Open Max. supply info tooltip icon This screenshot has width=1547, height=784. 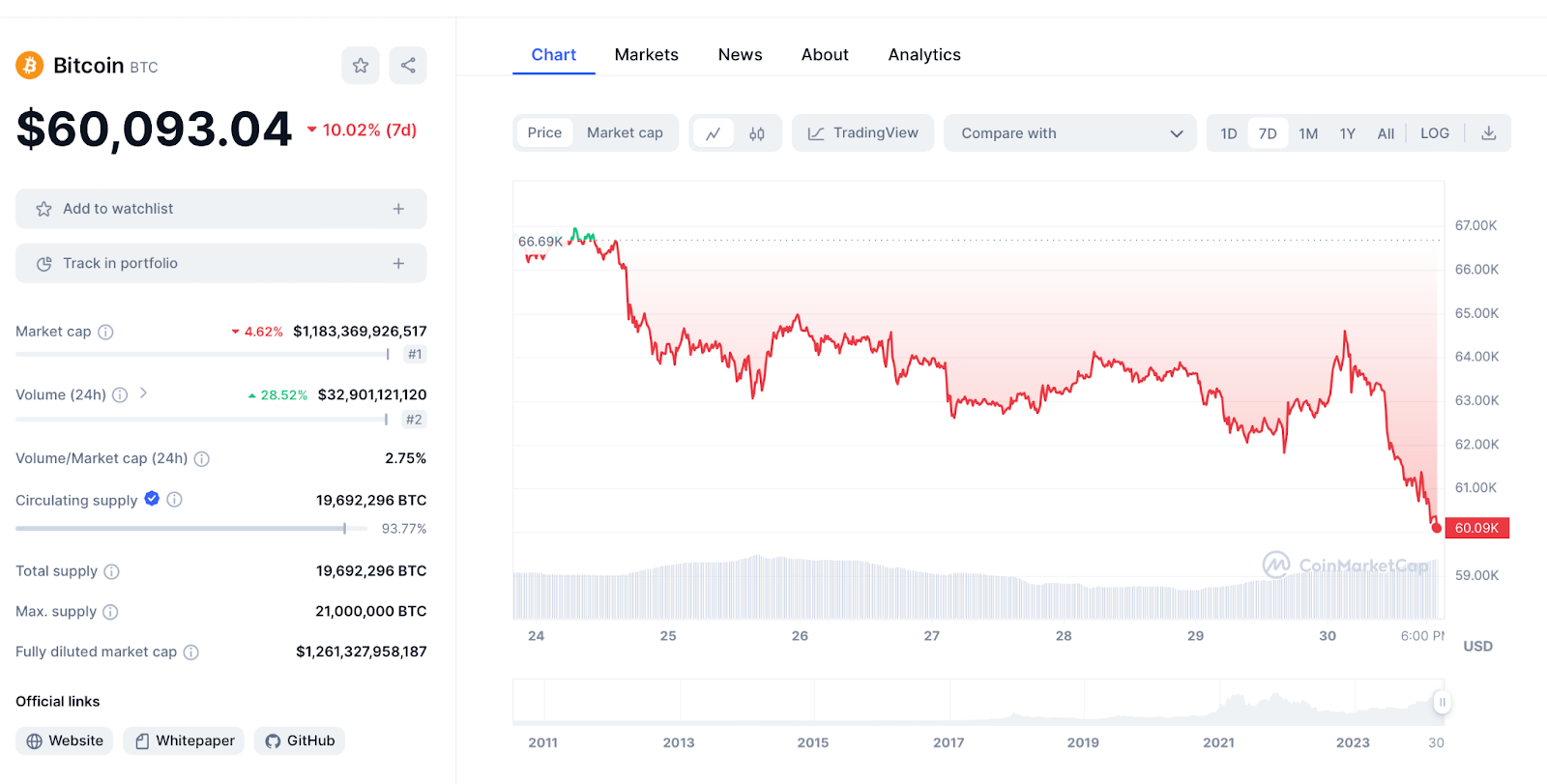(x=110, y=612)
